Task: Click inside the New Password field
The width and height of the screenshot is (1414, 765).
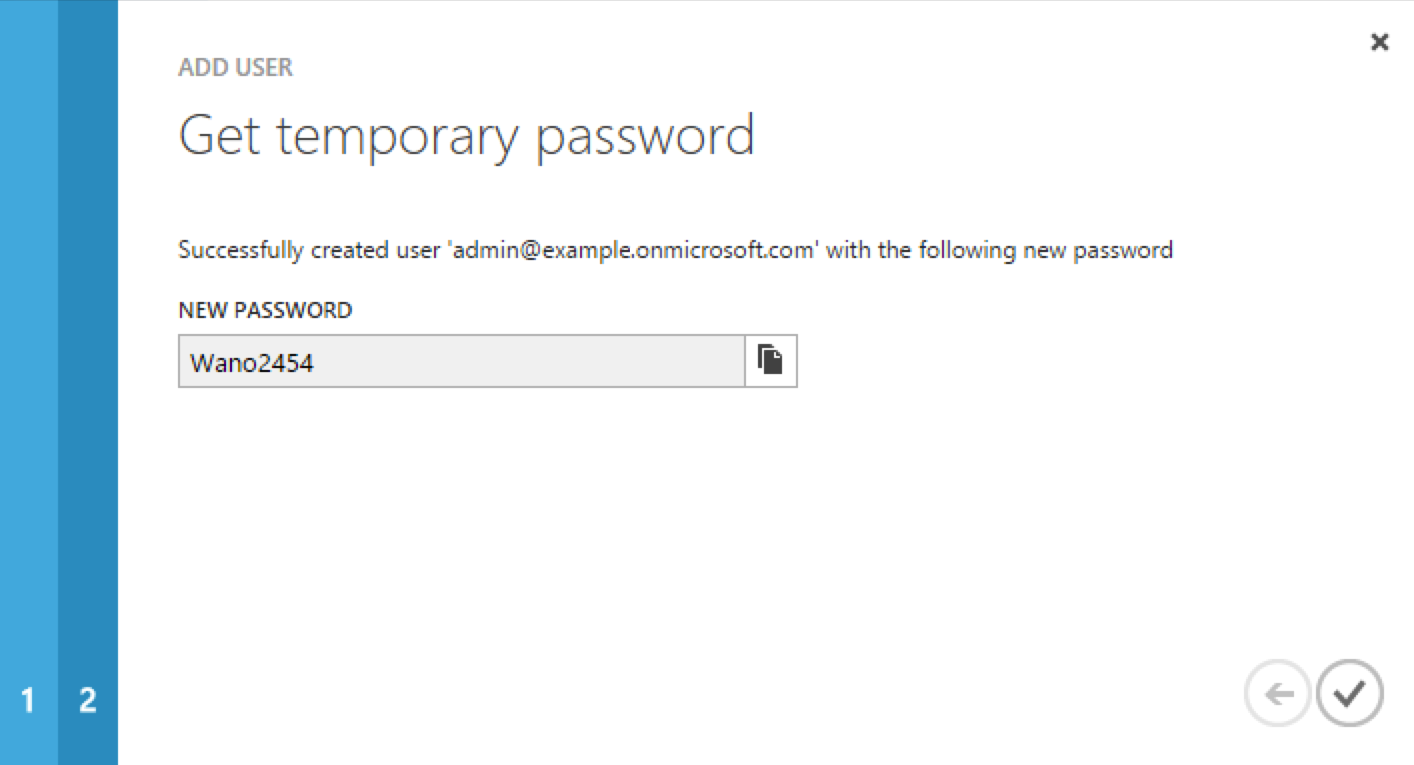Action: [462, 361]
